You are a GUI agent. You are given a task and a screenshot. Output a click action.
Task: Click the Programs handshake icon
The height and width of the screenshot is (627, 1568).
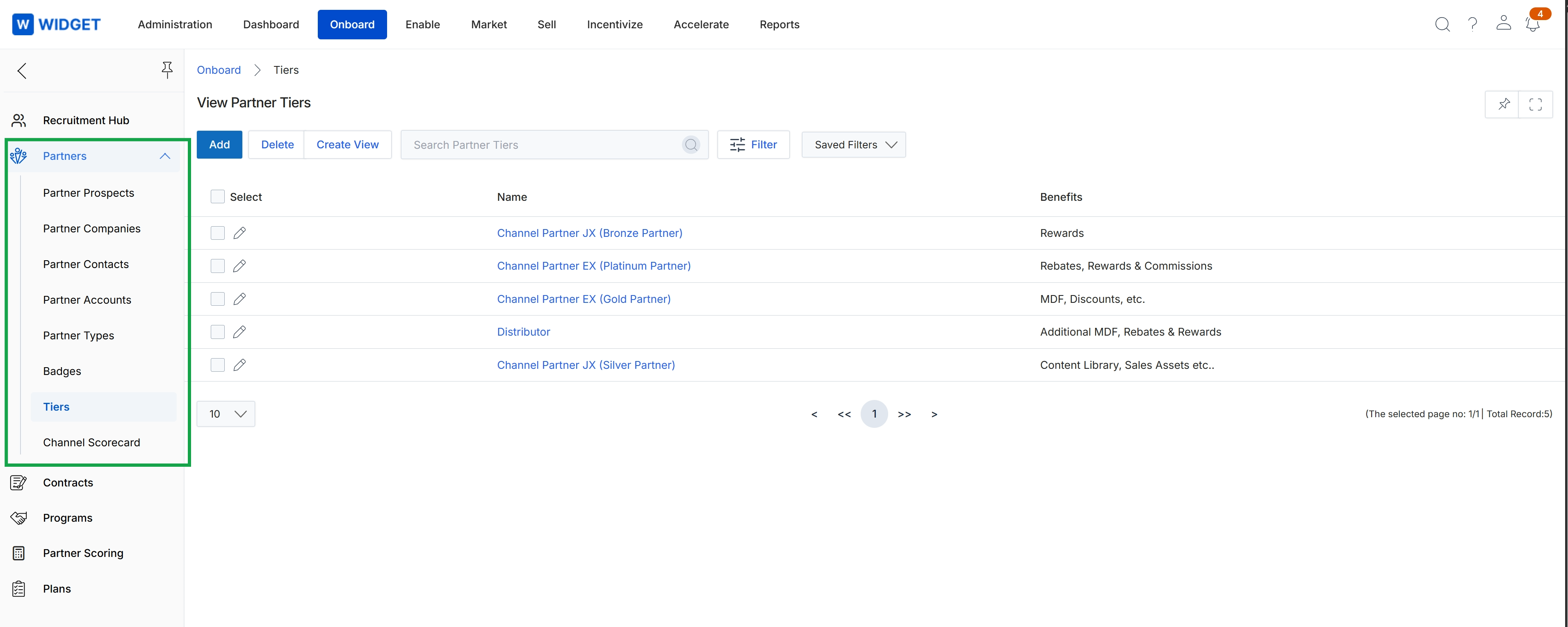[x=19, y=518]
